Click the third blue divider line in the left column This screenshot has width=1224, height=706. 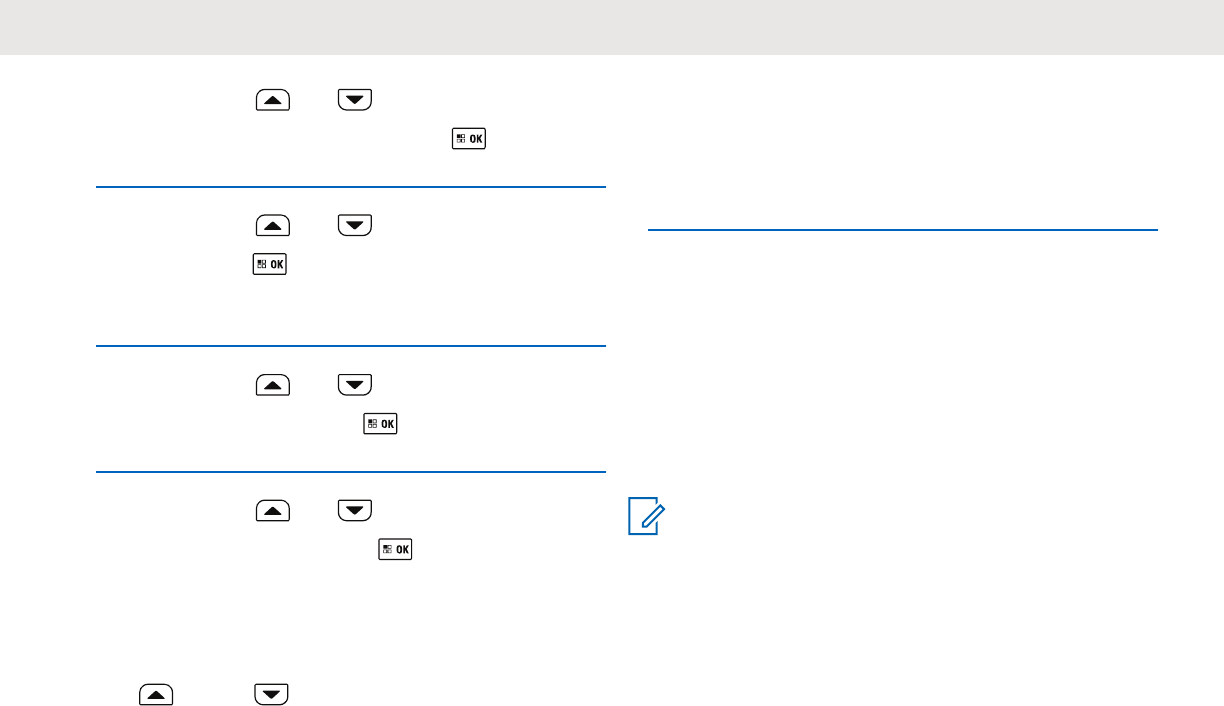coord(351,471)
